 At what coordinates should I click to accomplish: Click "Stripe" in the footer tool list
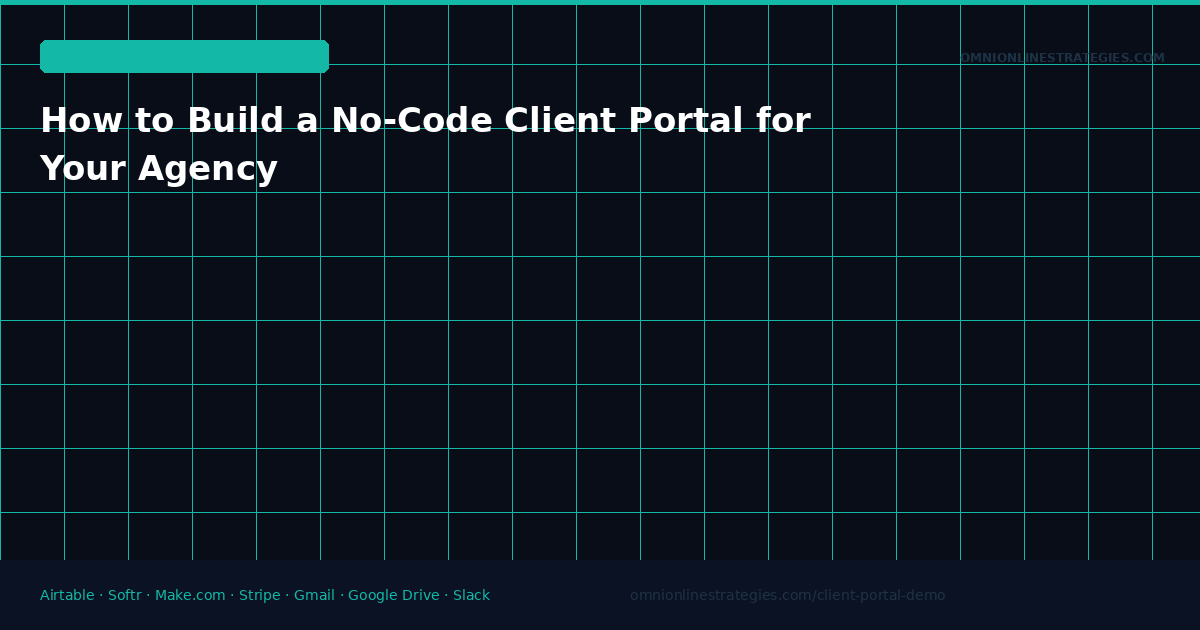click(x=260, y=596)
